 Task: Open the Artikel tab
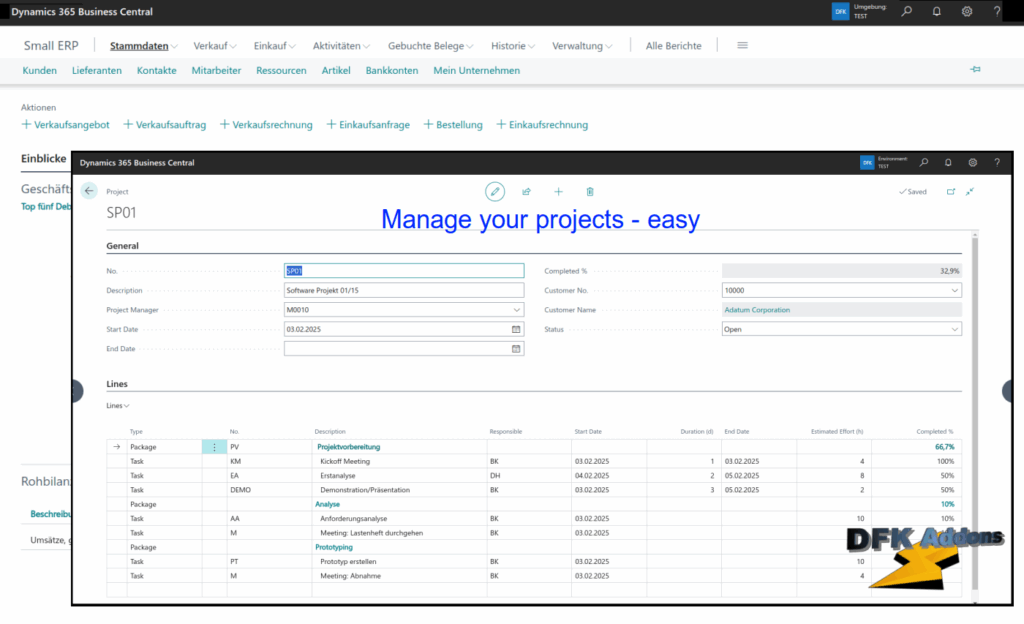point(336,70)
